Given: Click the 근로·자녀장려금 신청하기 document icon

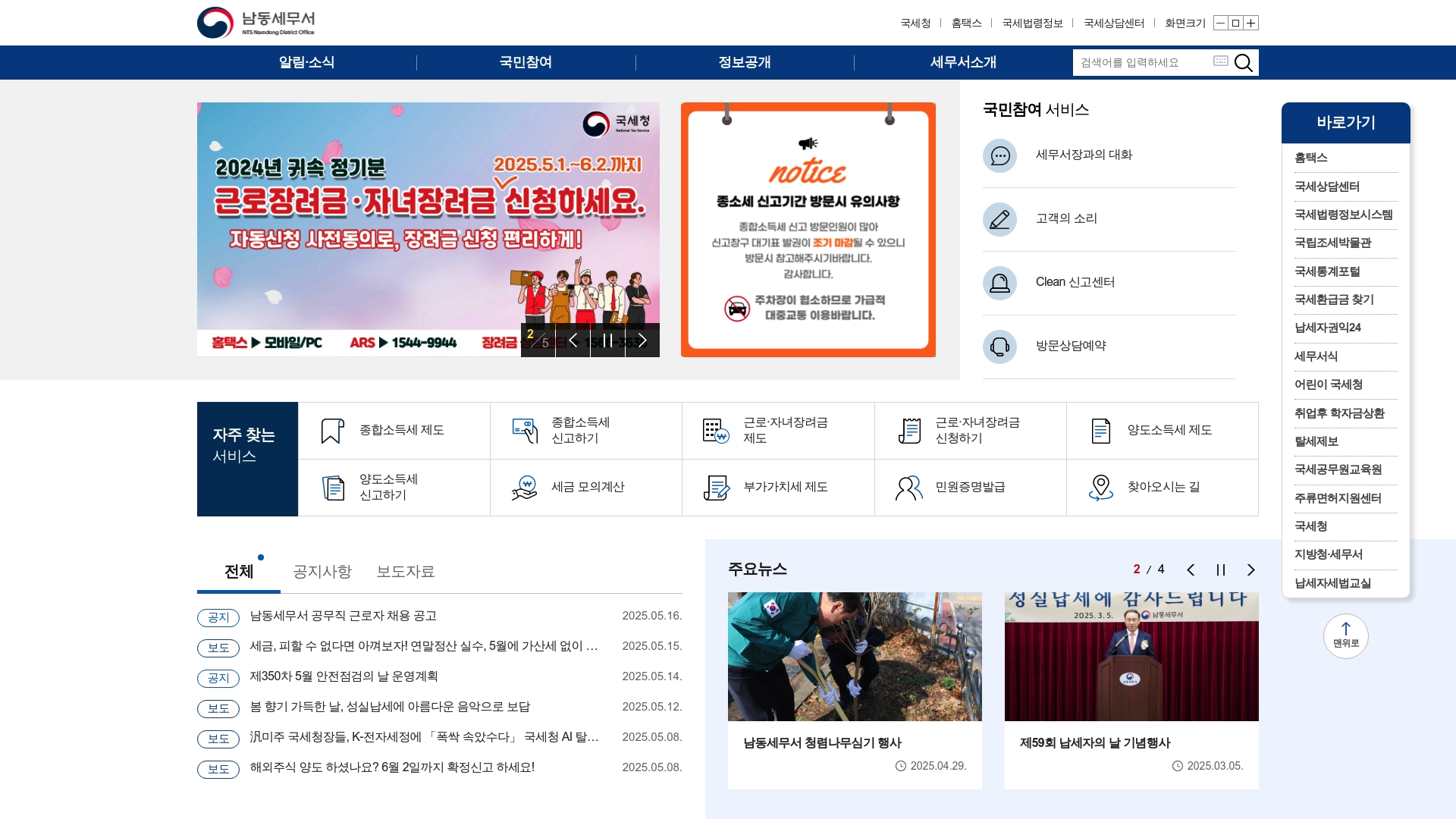Looking at the screenshot, I should coord(909,431).
